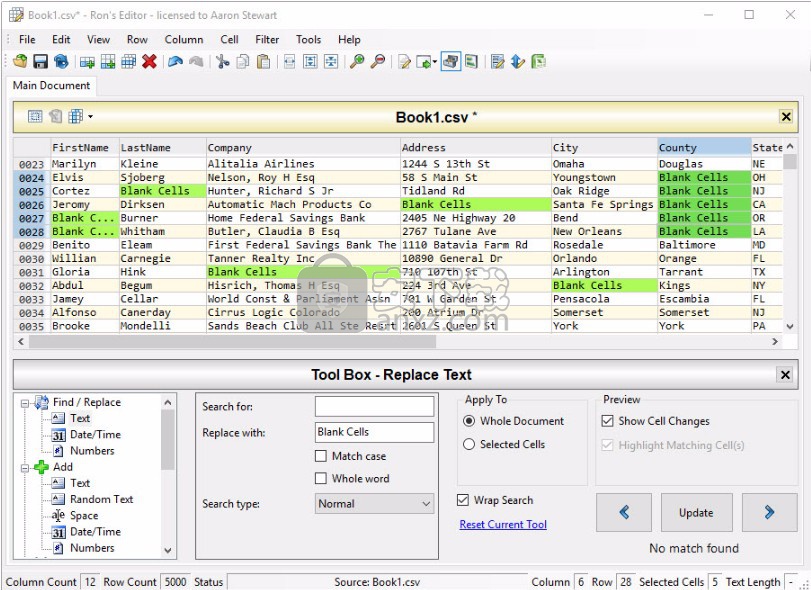Click the page with pencil toolbar icon
Viewport: 811px width, 590px height.
click(x=404, y=62)
